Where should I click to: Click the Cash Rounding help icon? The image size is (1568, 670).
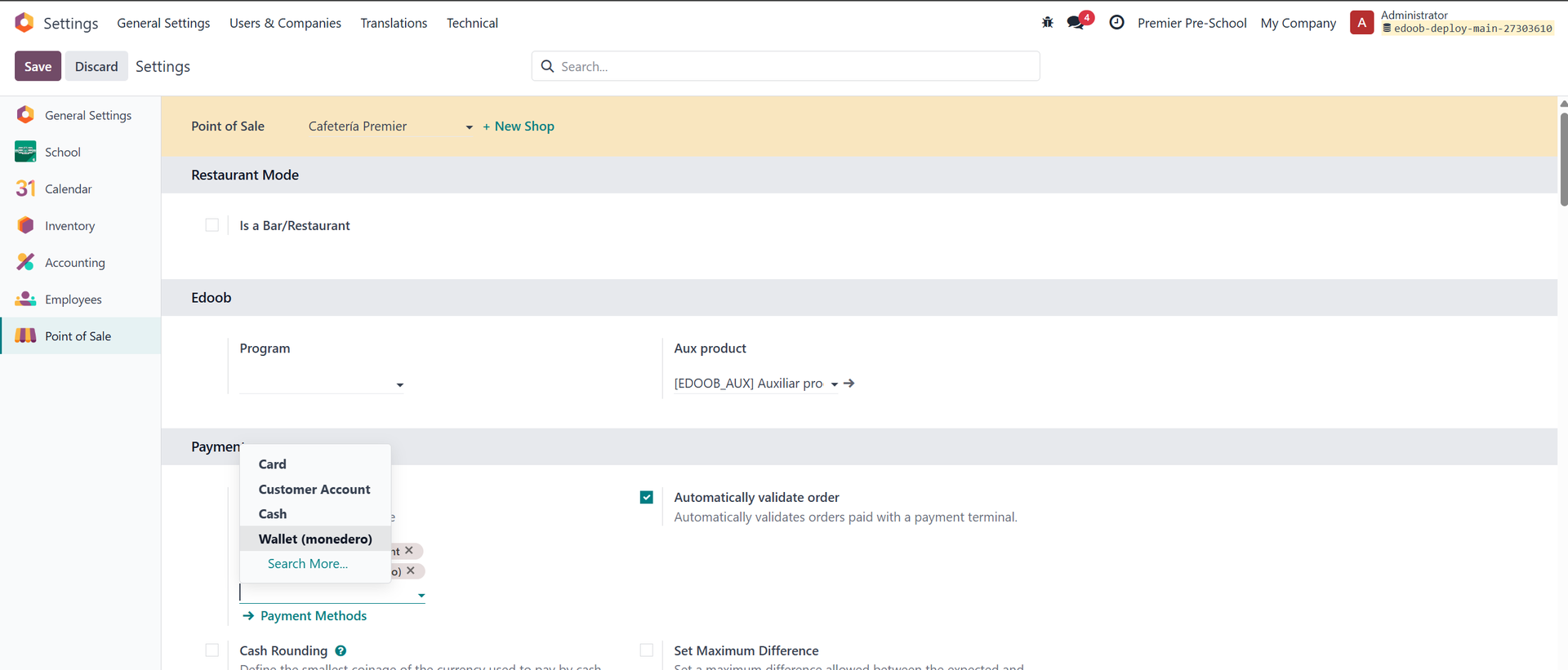pyautogui.click(x=341, y=650)
